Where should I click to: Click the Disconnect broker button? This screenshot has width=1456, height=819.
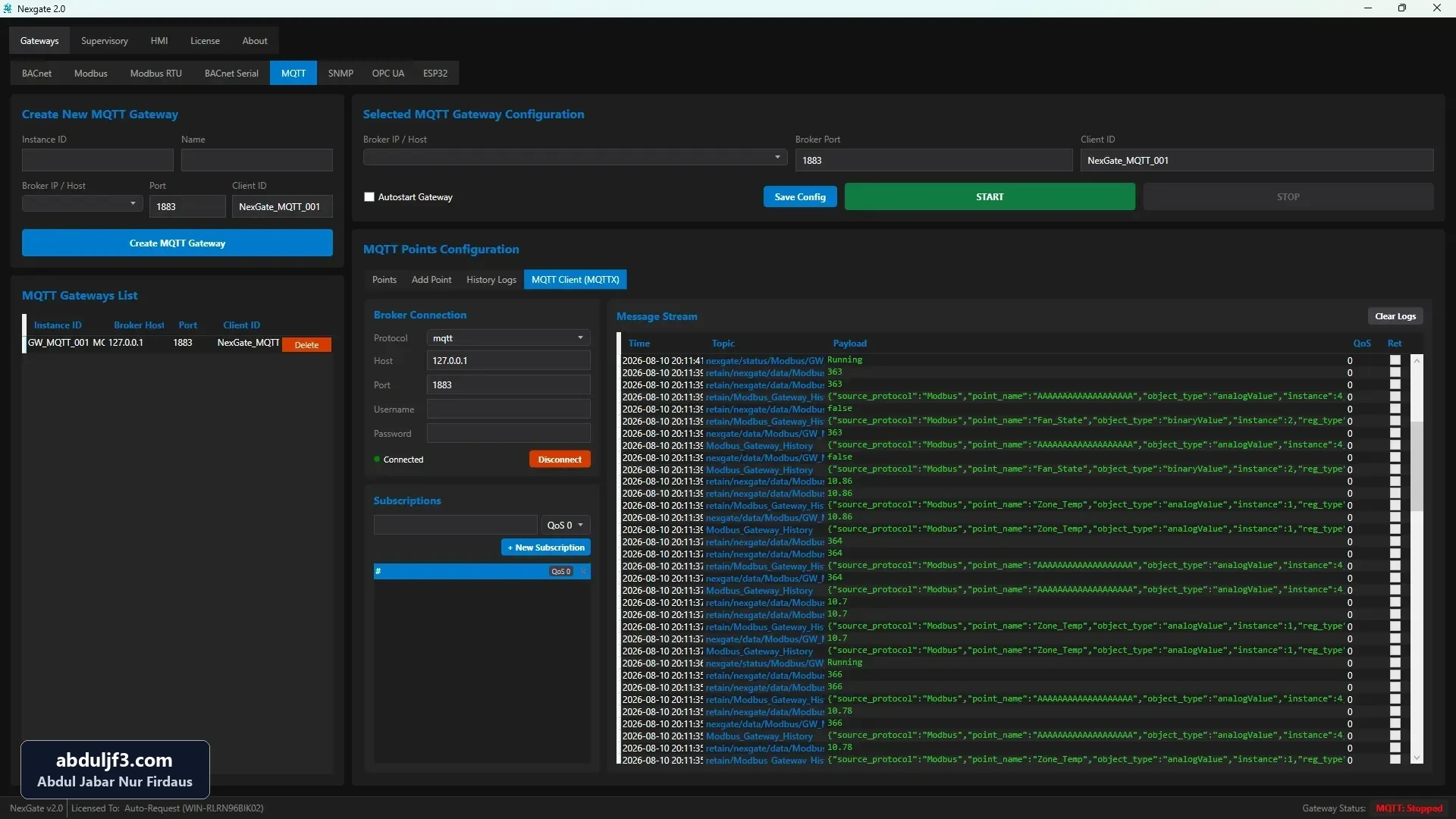560,460
